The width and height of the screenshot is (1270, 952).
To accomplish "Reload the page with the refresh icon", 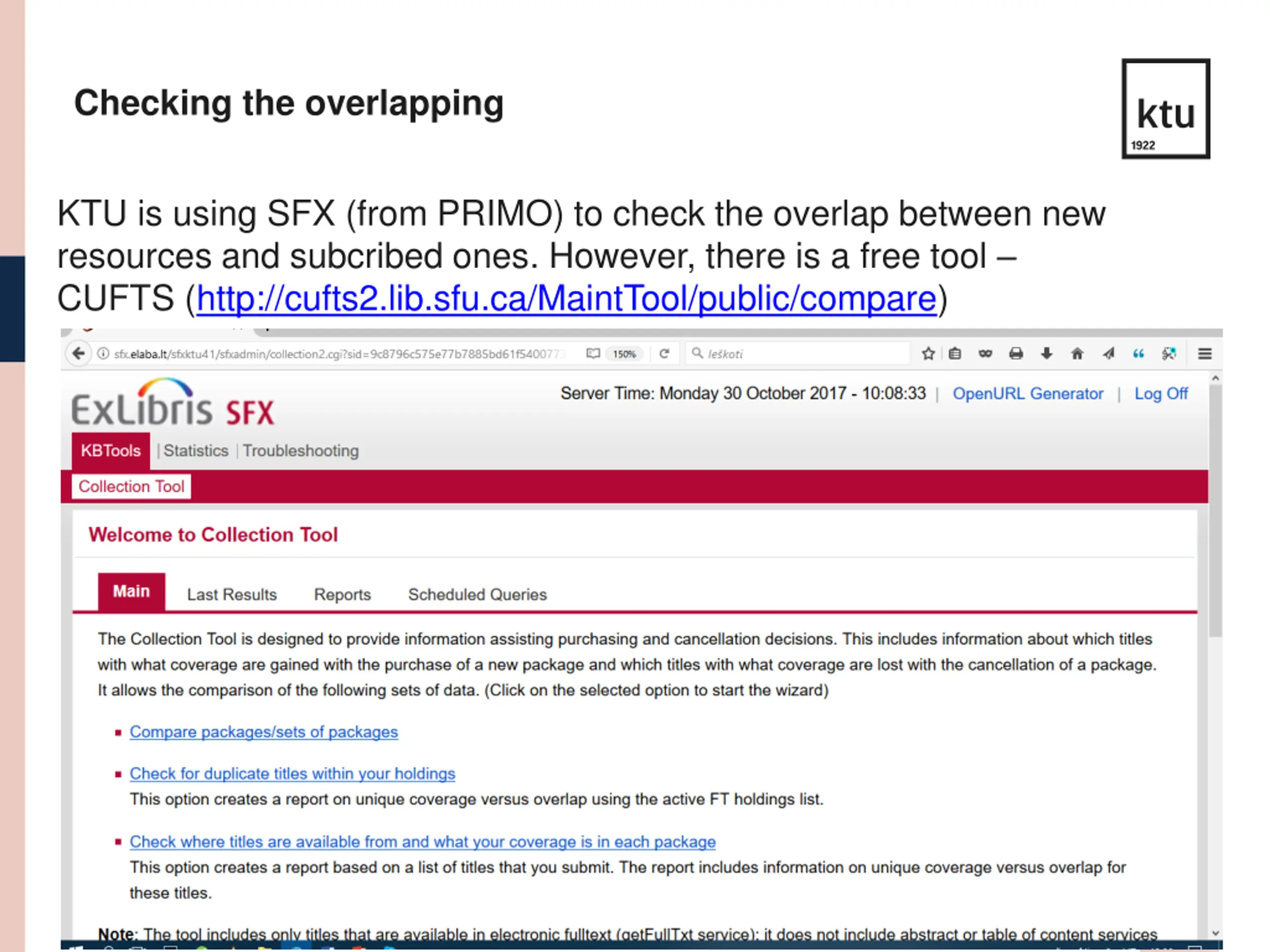I will coord(664,354).
